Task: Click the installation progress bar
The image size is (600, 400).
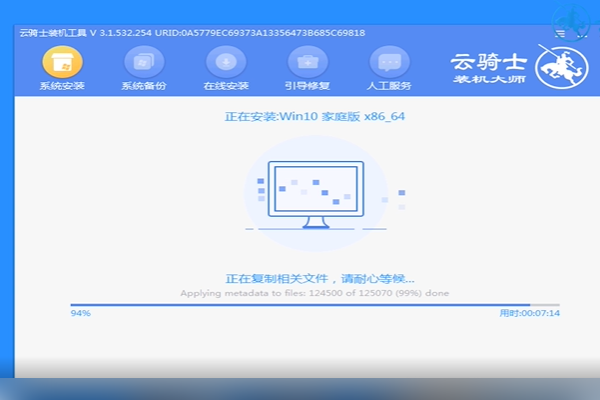Action: click(x=315, y=305)
